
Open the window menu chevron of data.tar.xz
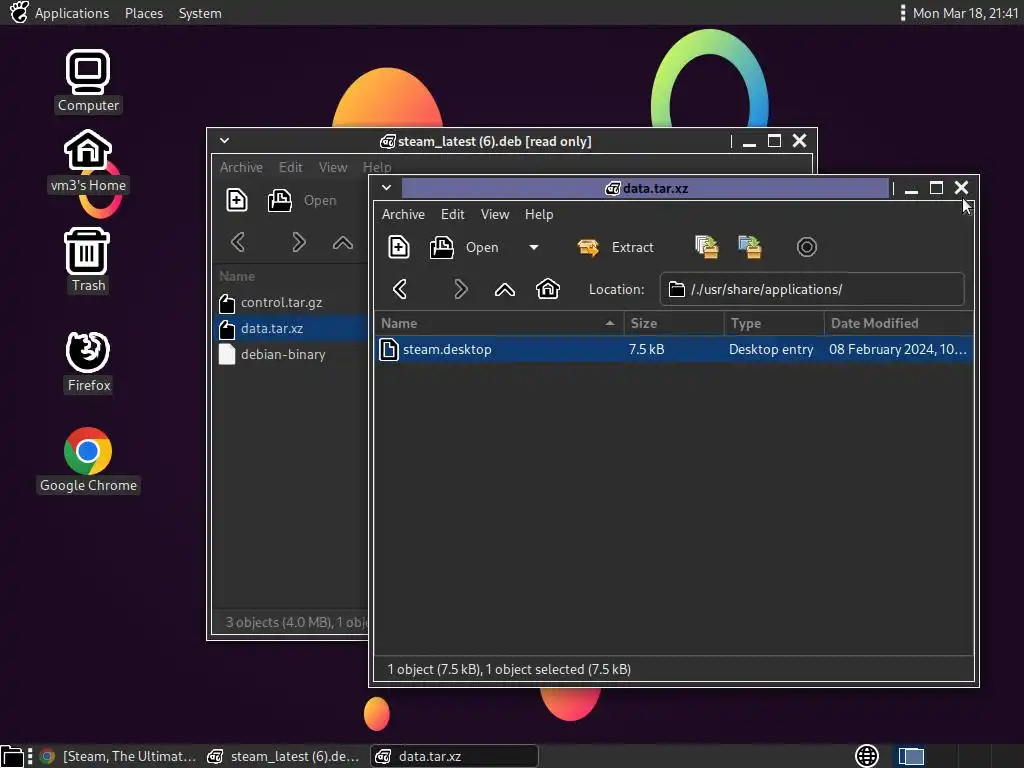pyautogui.click(x=387, y=187)
